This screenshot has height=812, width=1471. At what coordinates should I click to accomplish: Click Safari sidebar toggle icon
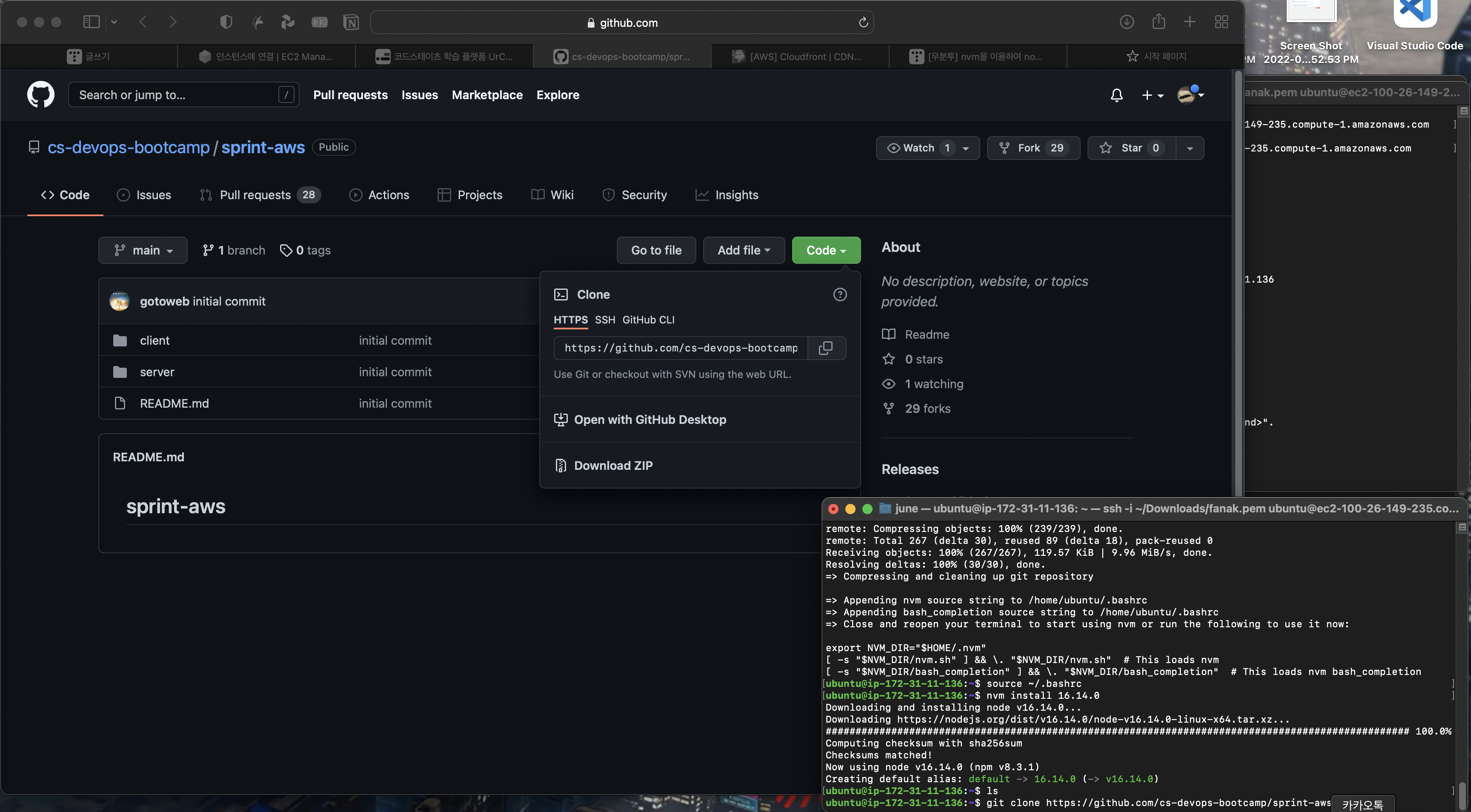coord(92,22)
